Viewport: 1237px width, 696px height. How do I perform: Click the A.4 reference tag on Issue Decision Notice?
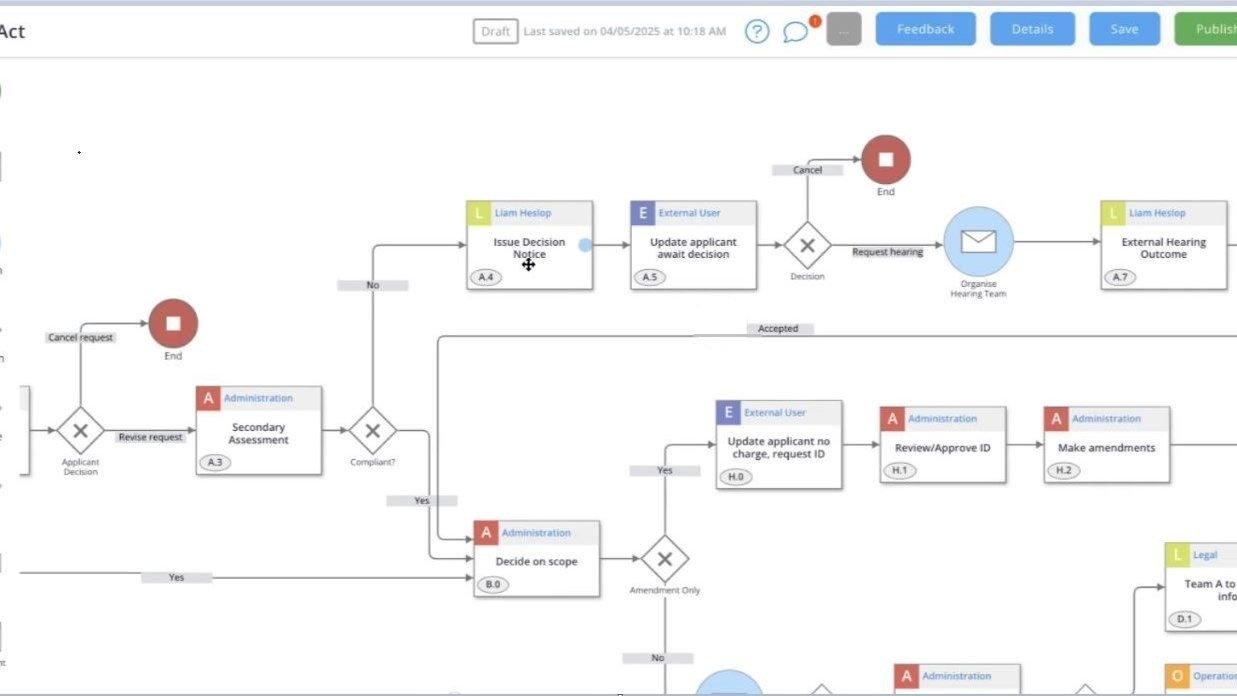(485, 276)
